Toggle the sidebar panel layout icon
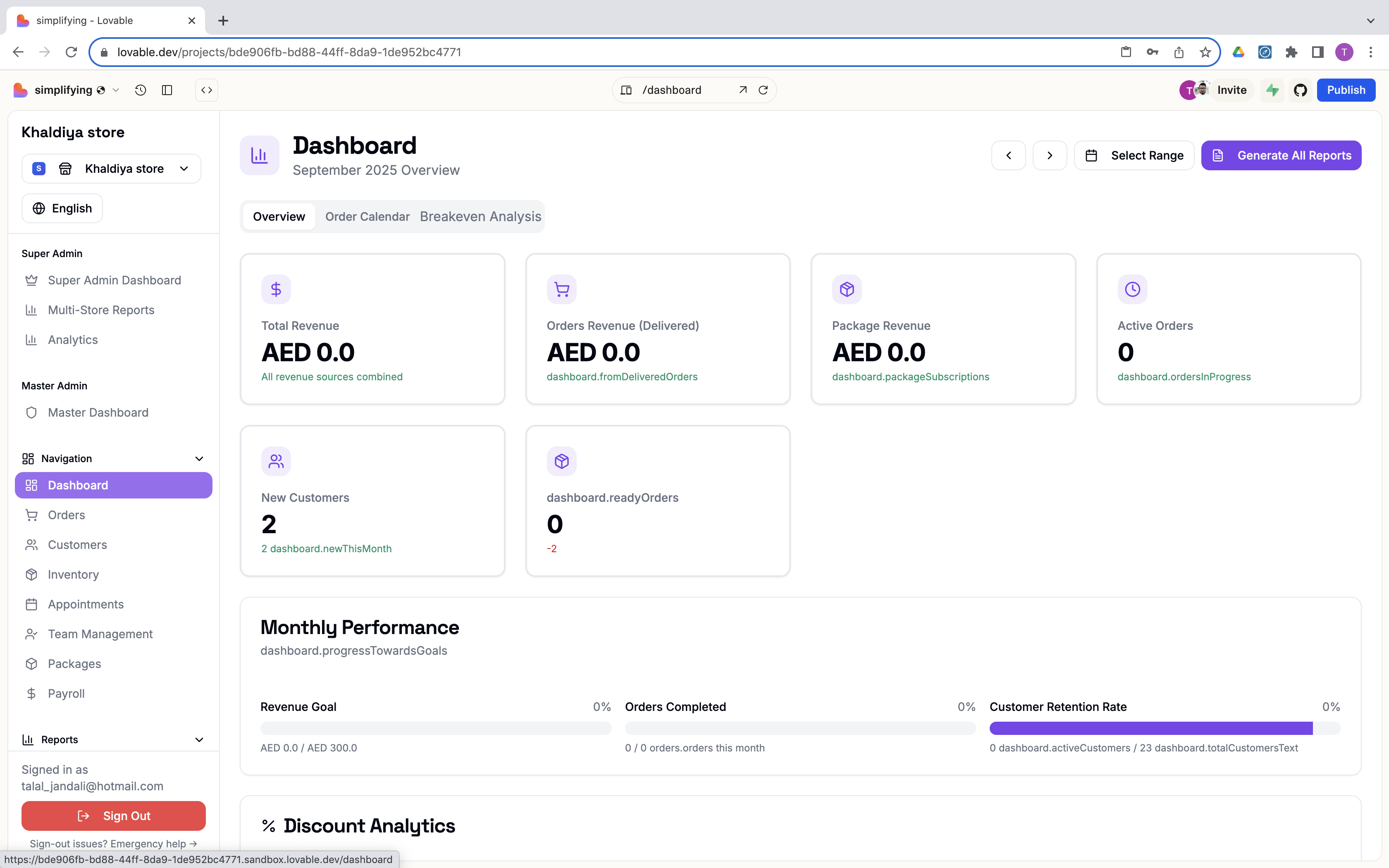1389x868 pixels. click(167, 90)
